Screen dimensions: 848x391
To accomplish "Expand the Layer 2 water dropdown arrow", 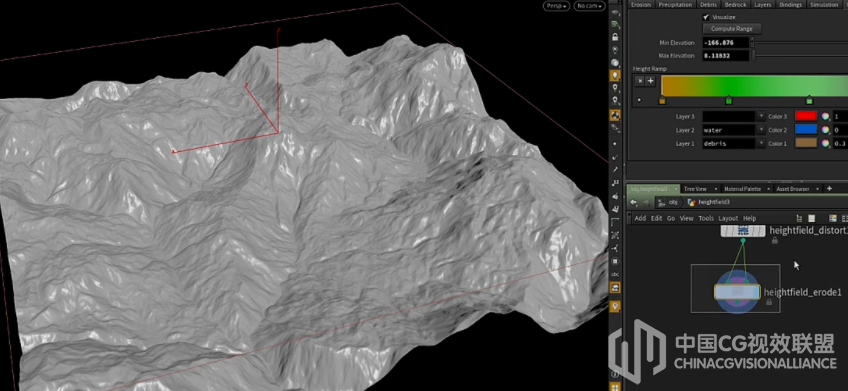I will pyautogui.click(x=761, y=130).
